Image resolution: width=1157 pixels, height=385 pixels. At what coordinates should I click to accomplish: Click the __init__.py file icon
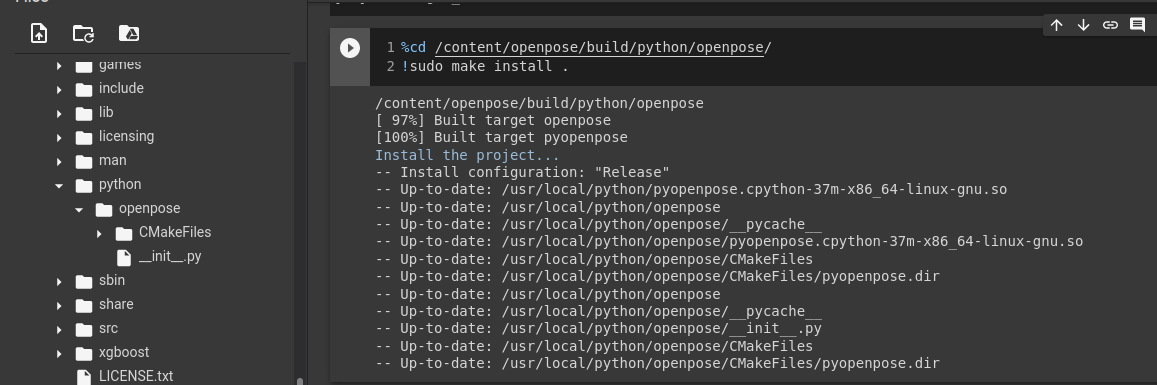[x=124, y=257]
